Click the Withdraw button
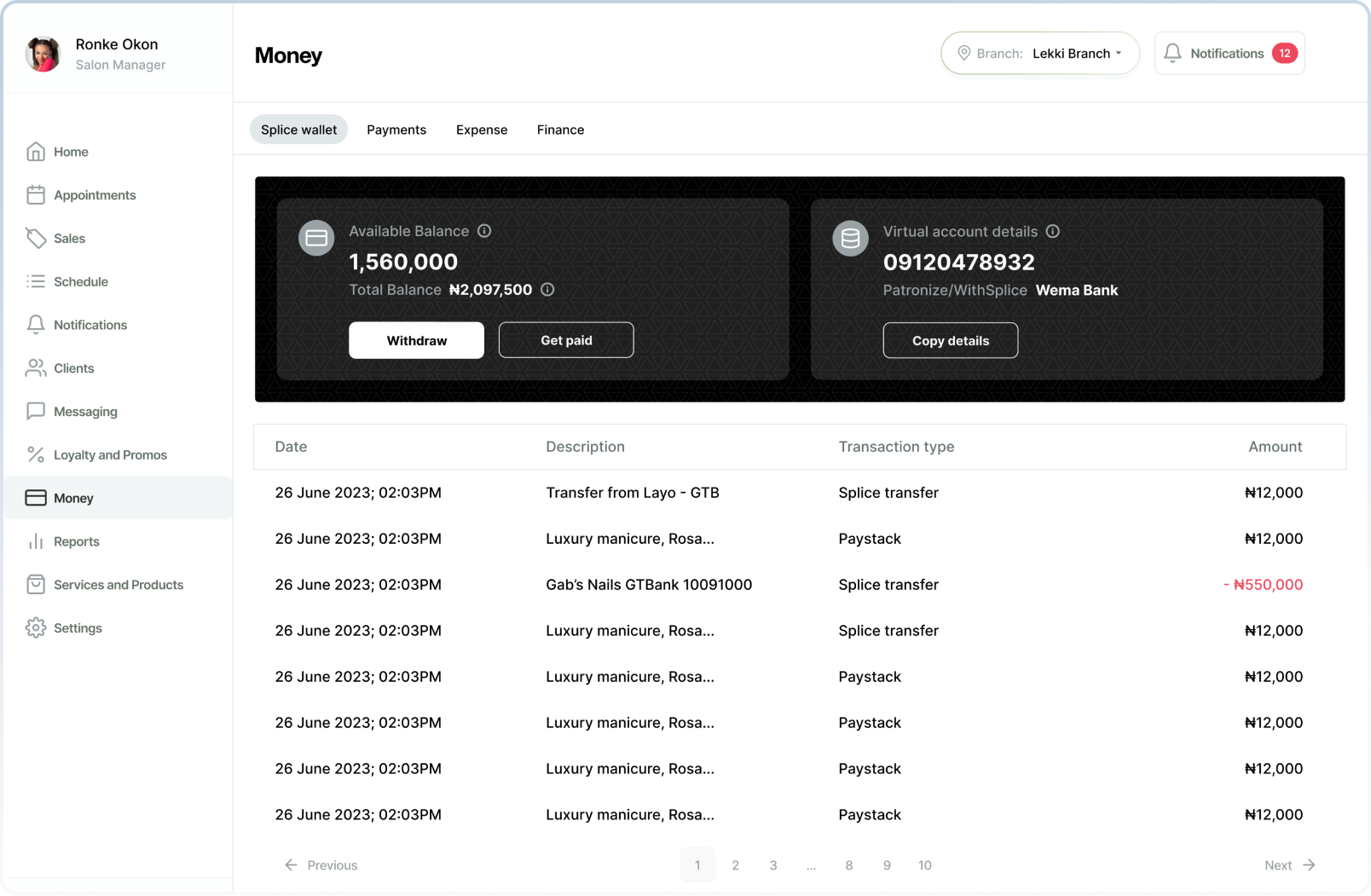The image size is (1371, 896). pos(416,340)
